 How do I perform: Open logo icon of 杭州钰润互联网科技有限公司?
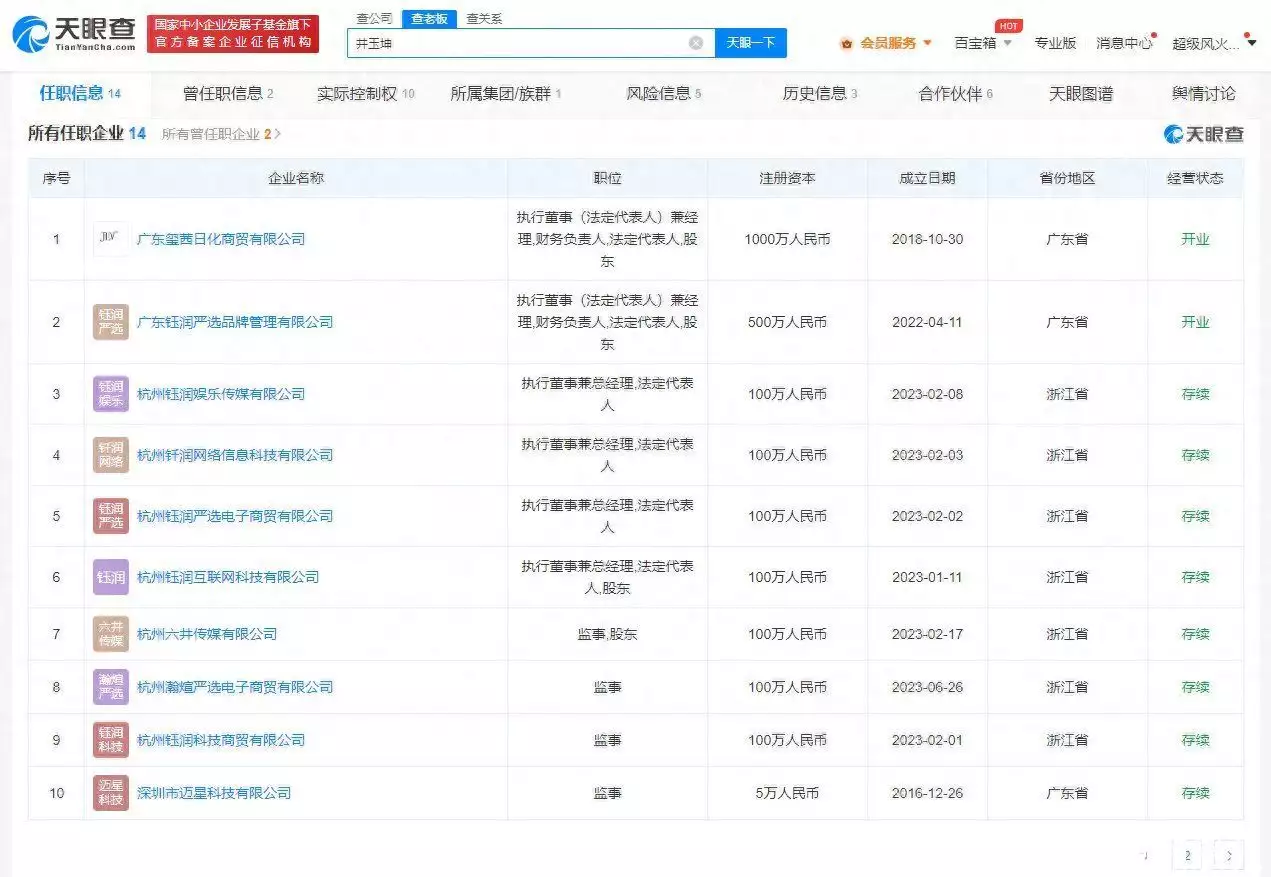point(111,577)
